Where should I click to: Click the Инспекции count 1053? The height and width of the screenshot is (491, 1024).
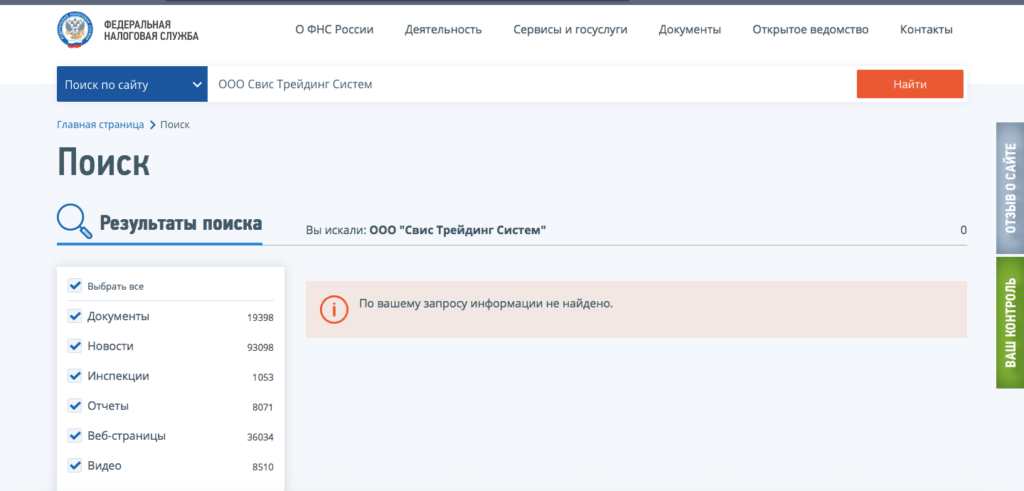click(x=263, y=377)
